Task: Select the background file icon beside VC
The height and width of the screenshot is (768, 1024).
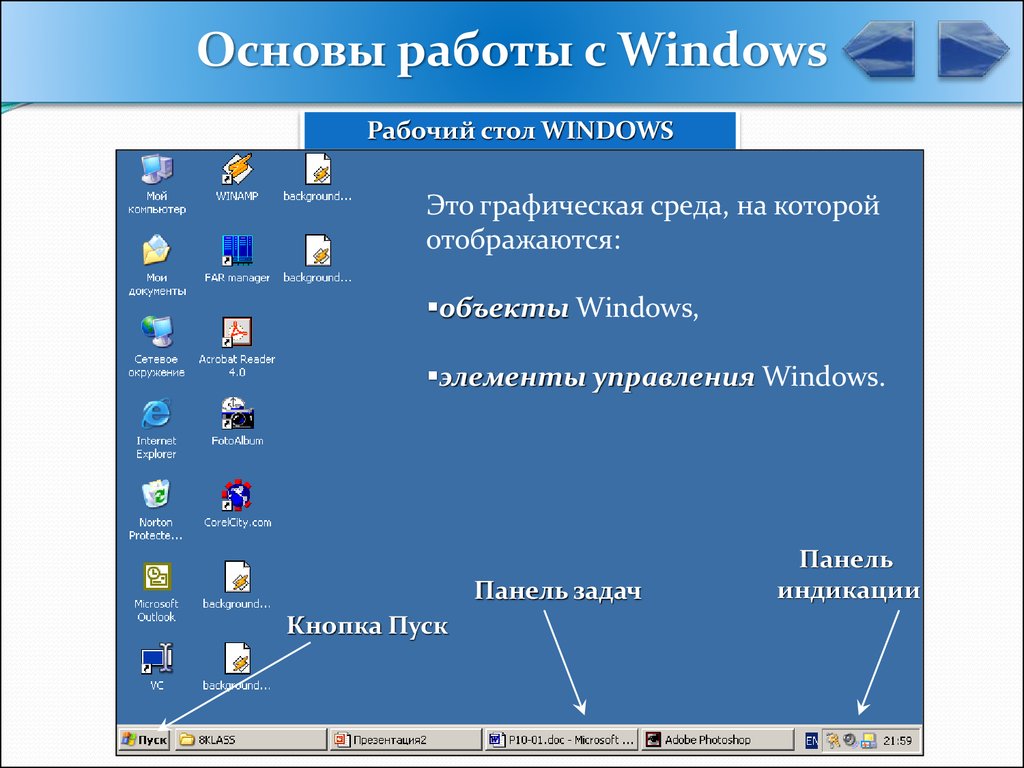Action: tap(237, 658)
